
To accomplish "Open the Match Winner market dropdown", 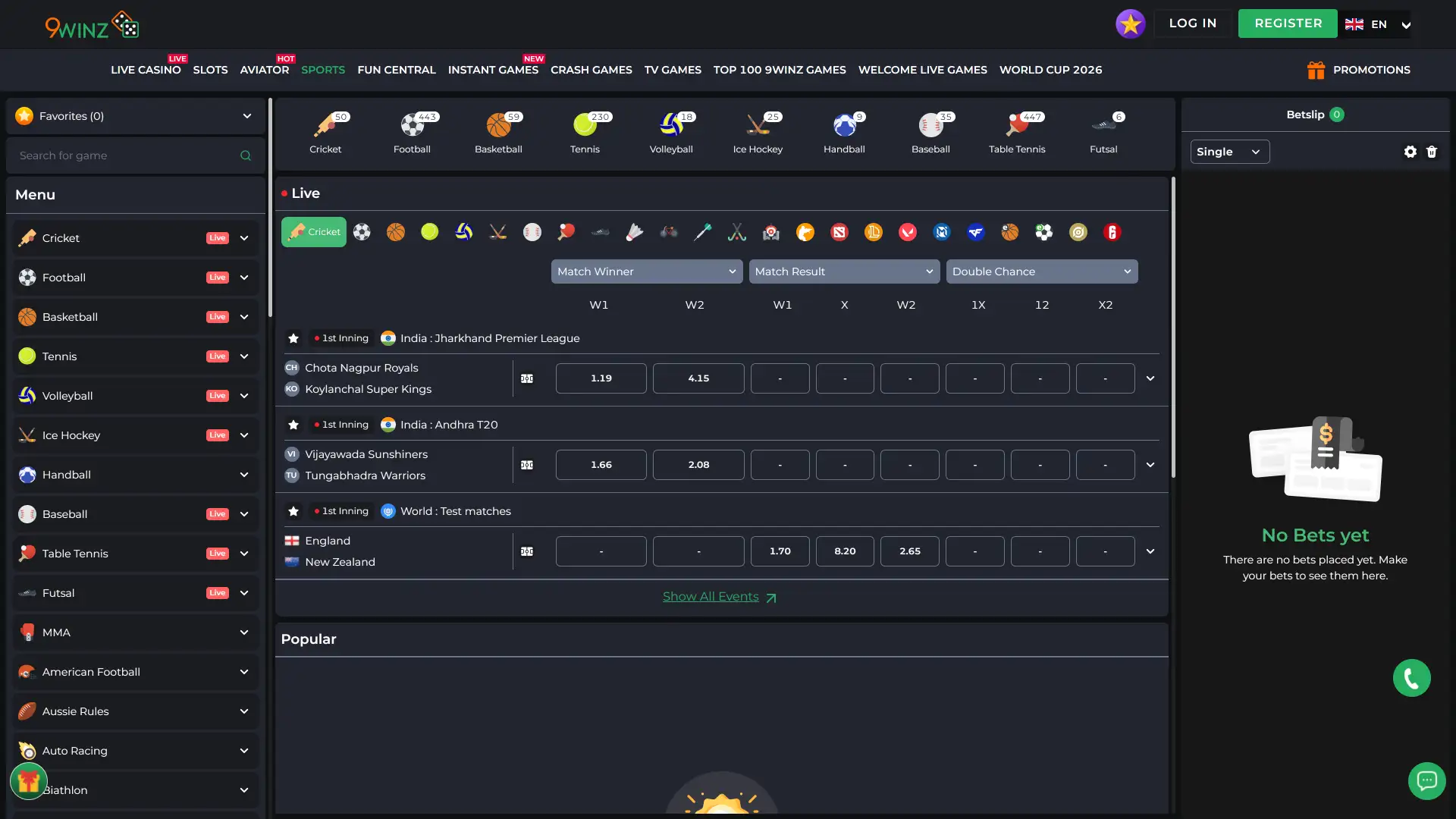I will point(647,271).
